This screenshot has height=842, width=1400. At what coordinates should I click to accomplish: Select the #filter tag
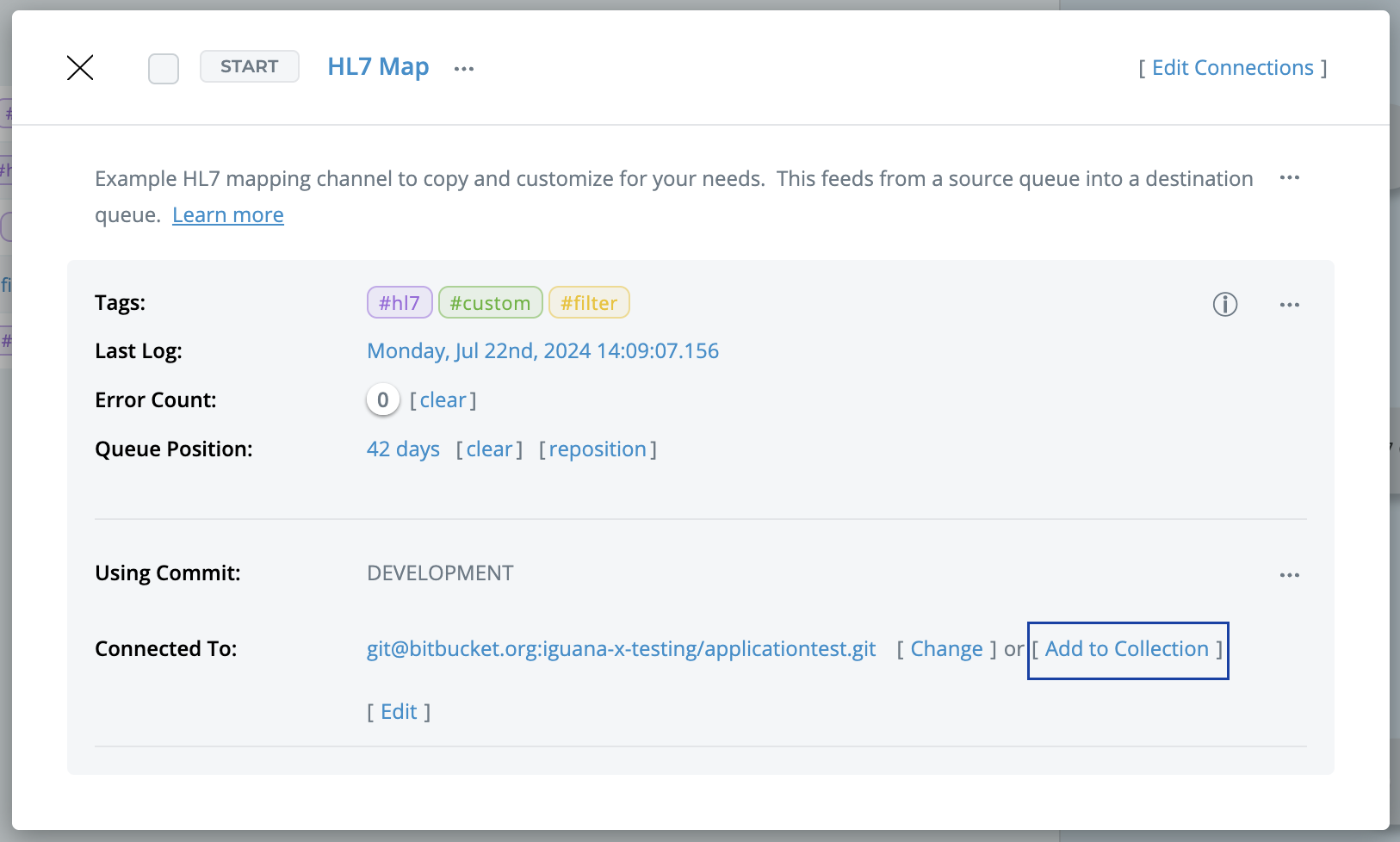589,303
